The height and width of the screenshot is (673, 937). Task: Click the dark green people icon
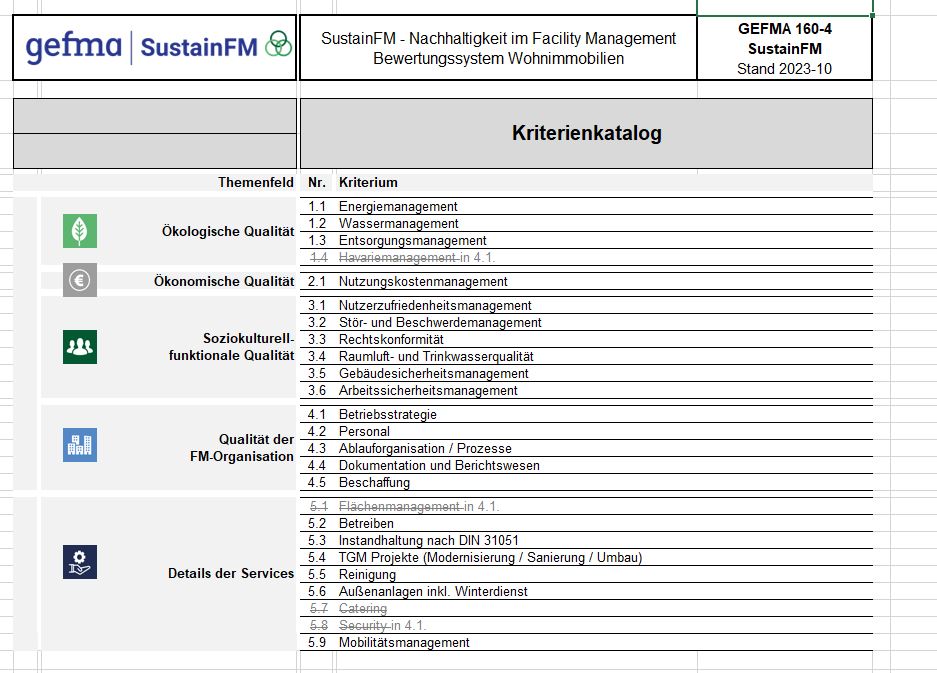(79, 347)
